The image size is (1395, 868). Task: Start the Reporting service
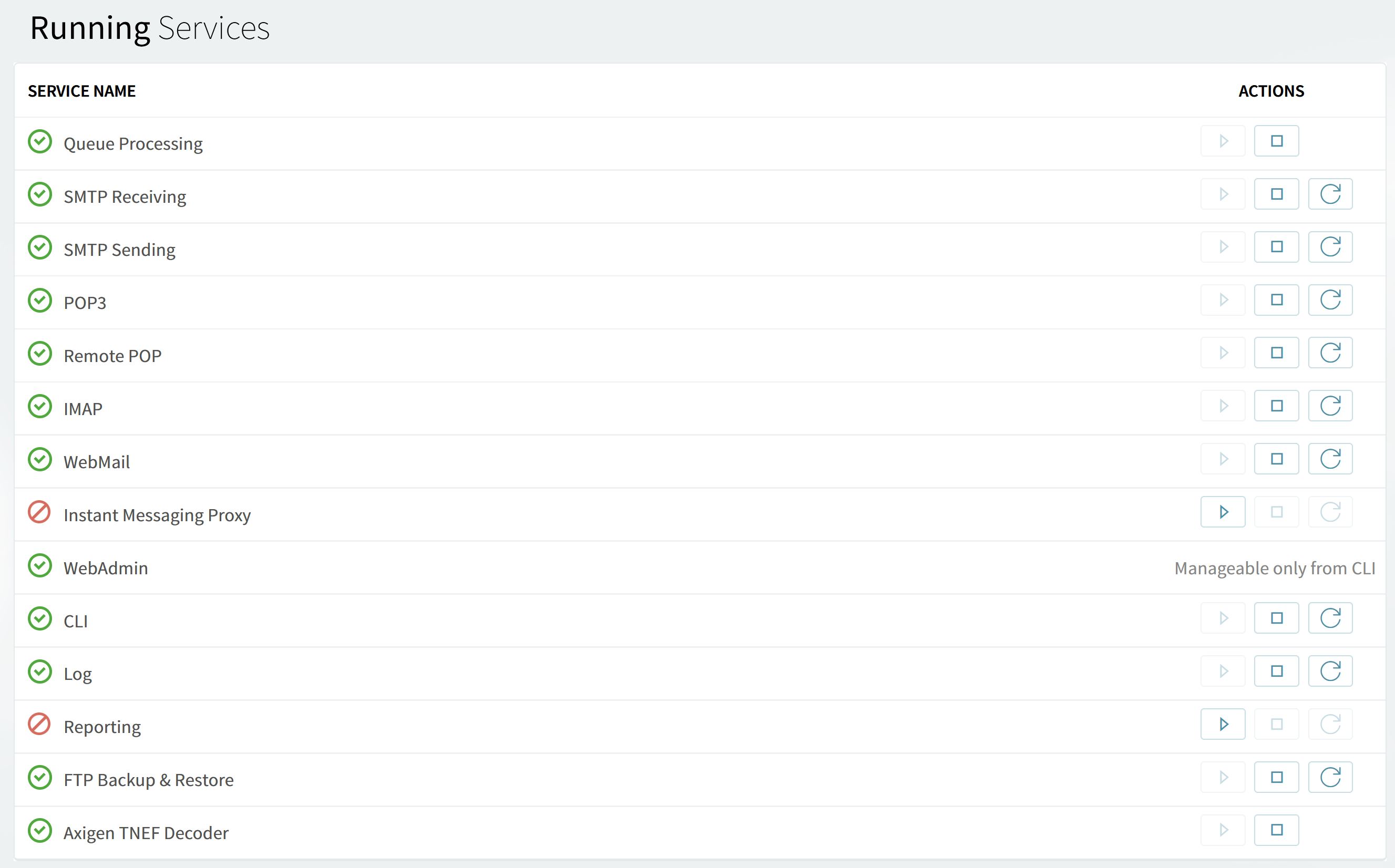[x=1223, y=724]
